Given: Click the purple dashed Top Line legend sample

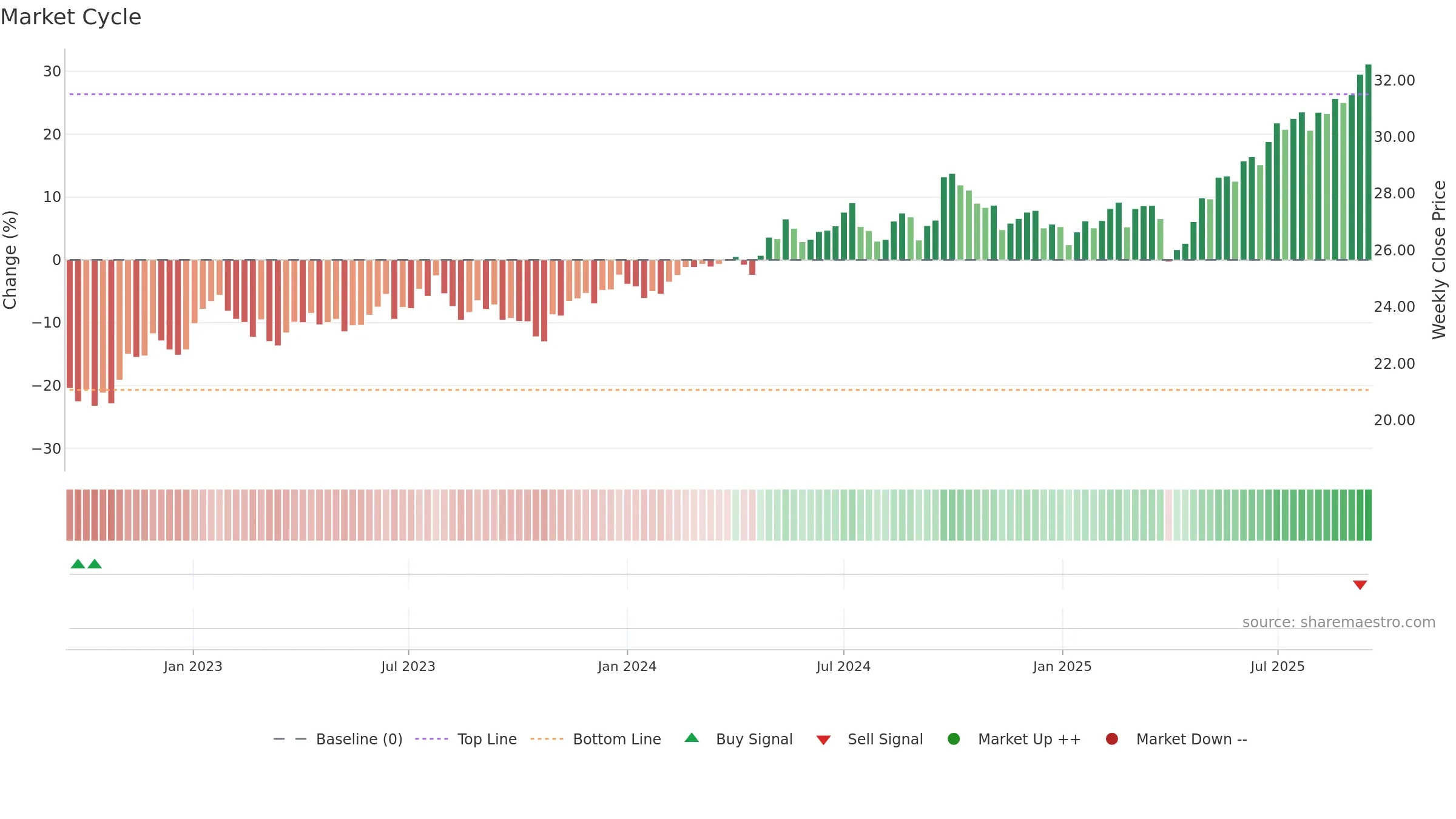Looking at the screenshot, I should 431,739.
